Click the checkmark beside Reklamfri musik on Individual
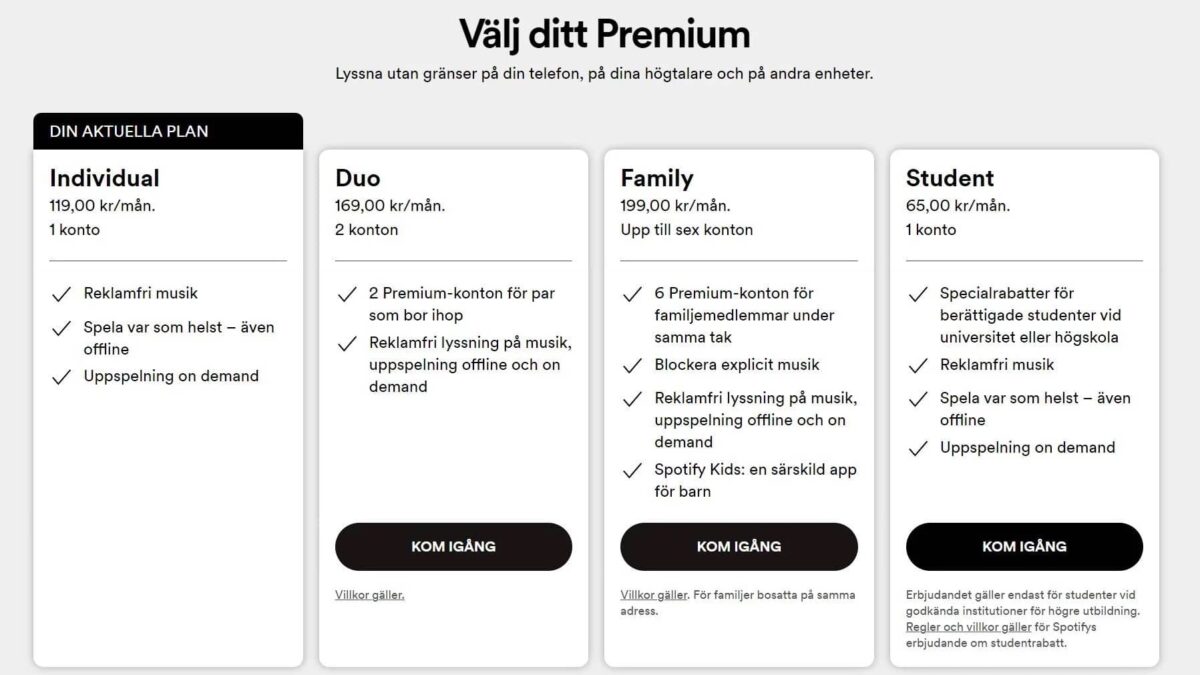 [58, 293]
